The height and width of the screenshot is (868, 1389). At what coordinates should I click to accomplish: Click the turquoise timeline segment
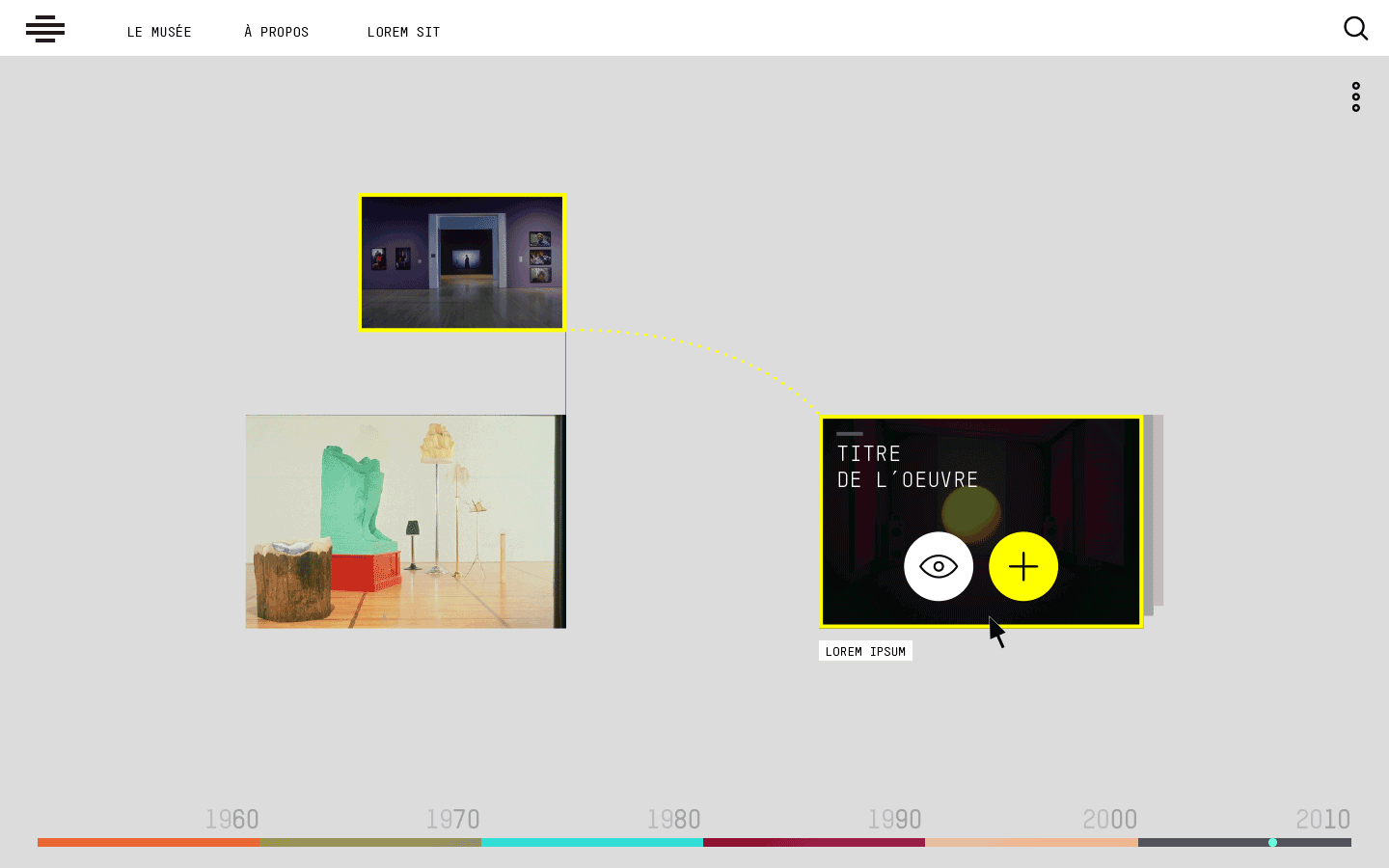tap(592, 842)
